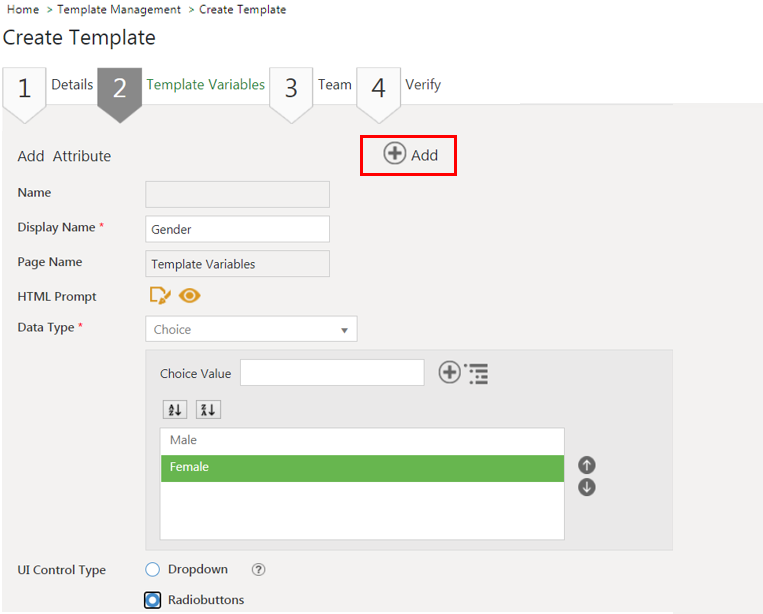Select the Radiobuttons UI control option
Screen dimensions: 763x614
[153, 600]
